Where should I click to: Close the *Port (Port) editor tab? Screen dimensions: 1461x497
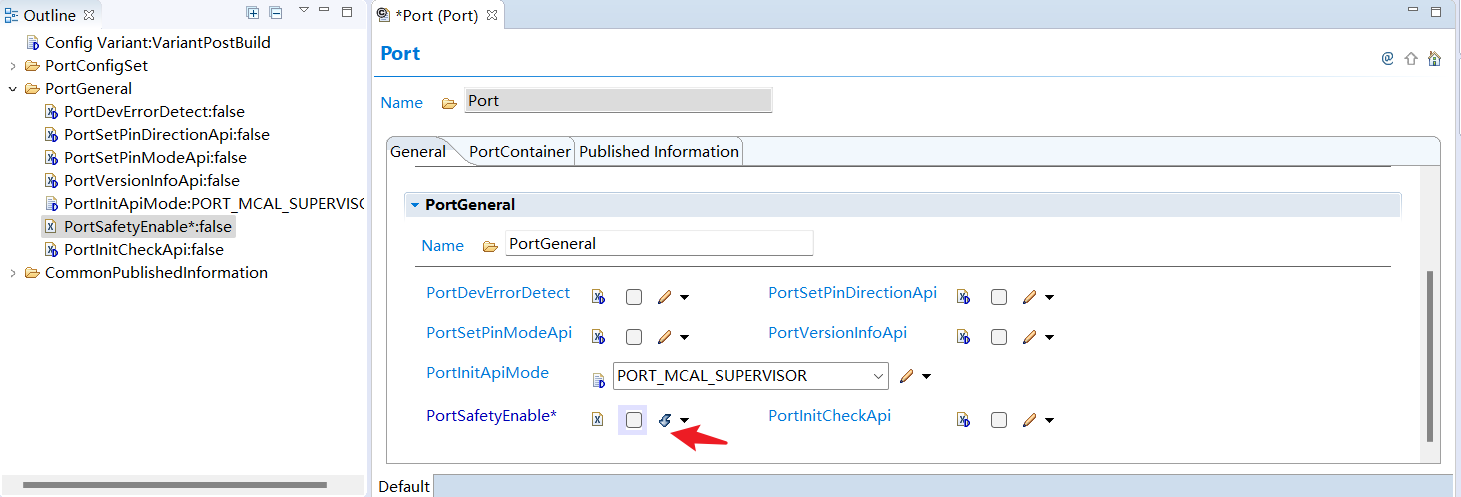tap(491, 15)
